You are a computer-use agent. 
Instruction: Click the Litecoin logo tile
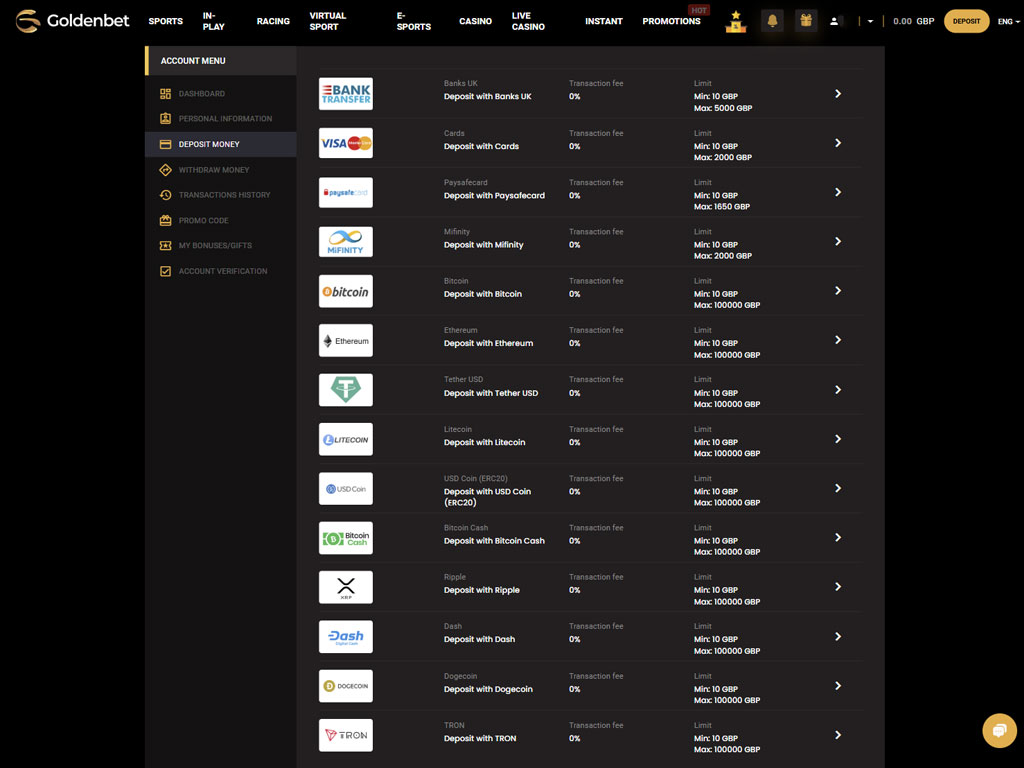coord(345,439)
